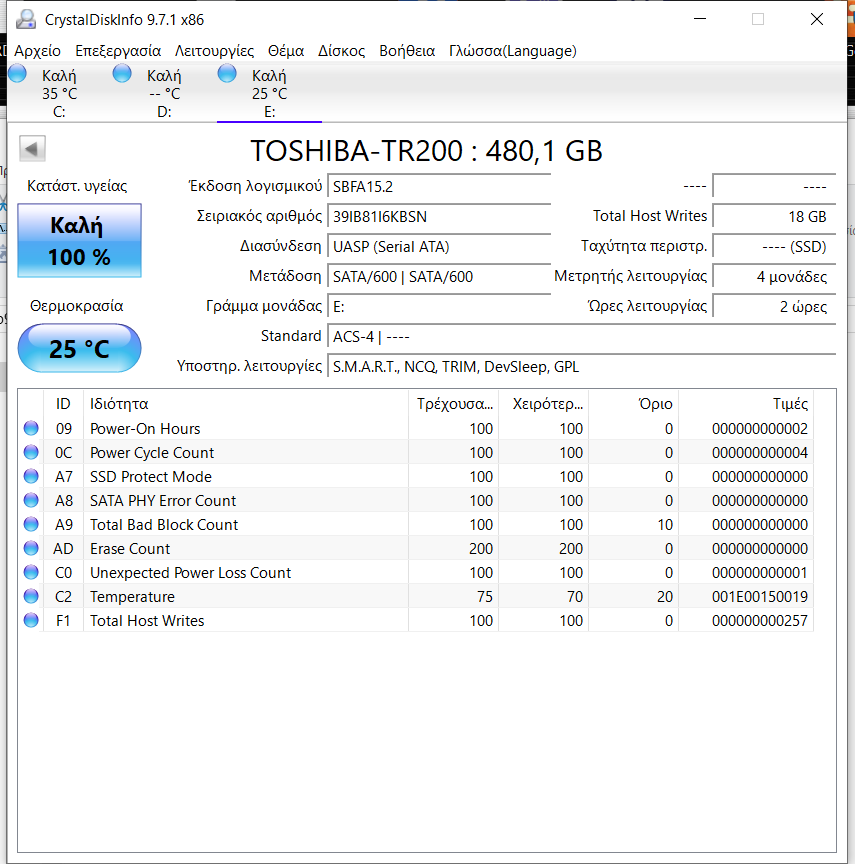
Task: Expand the Θέμα menu
Action: point(286,51)
